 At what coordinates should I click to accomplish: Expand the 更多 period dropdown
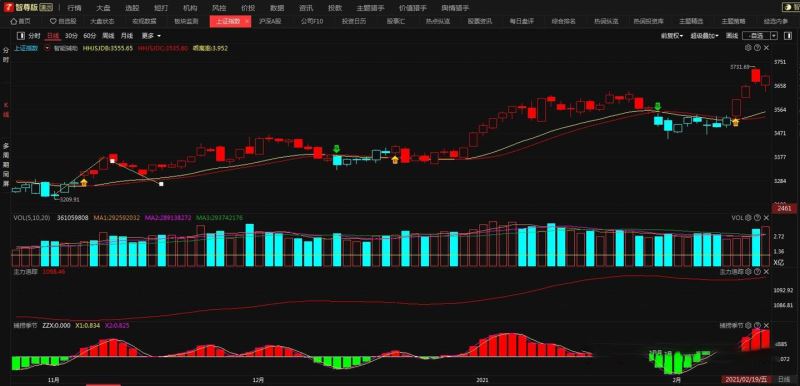(x=151, y=36)
